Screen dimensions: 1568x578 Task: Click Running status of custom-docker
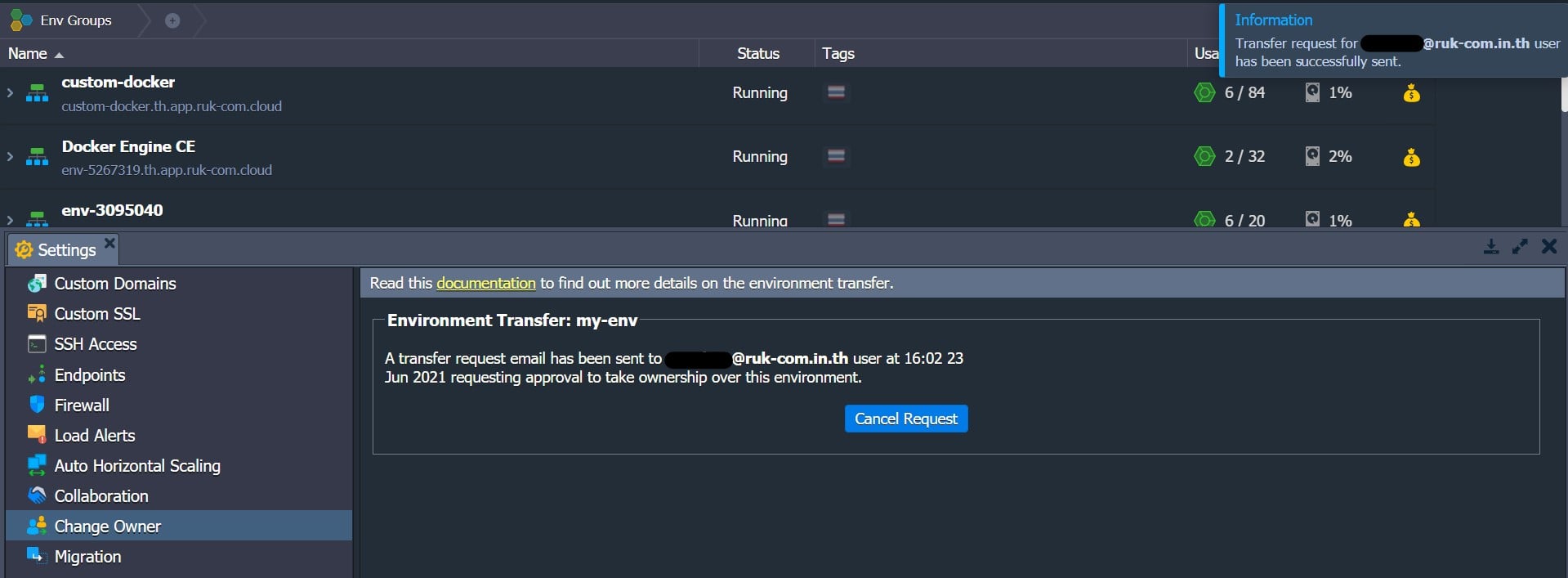tap(760, 92)
